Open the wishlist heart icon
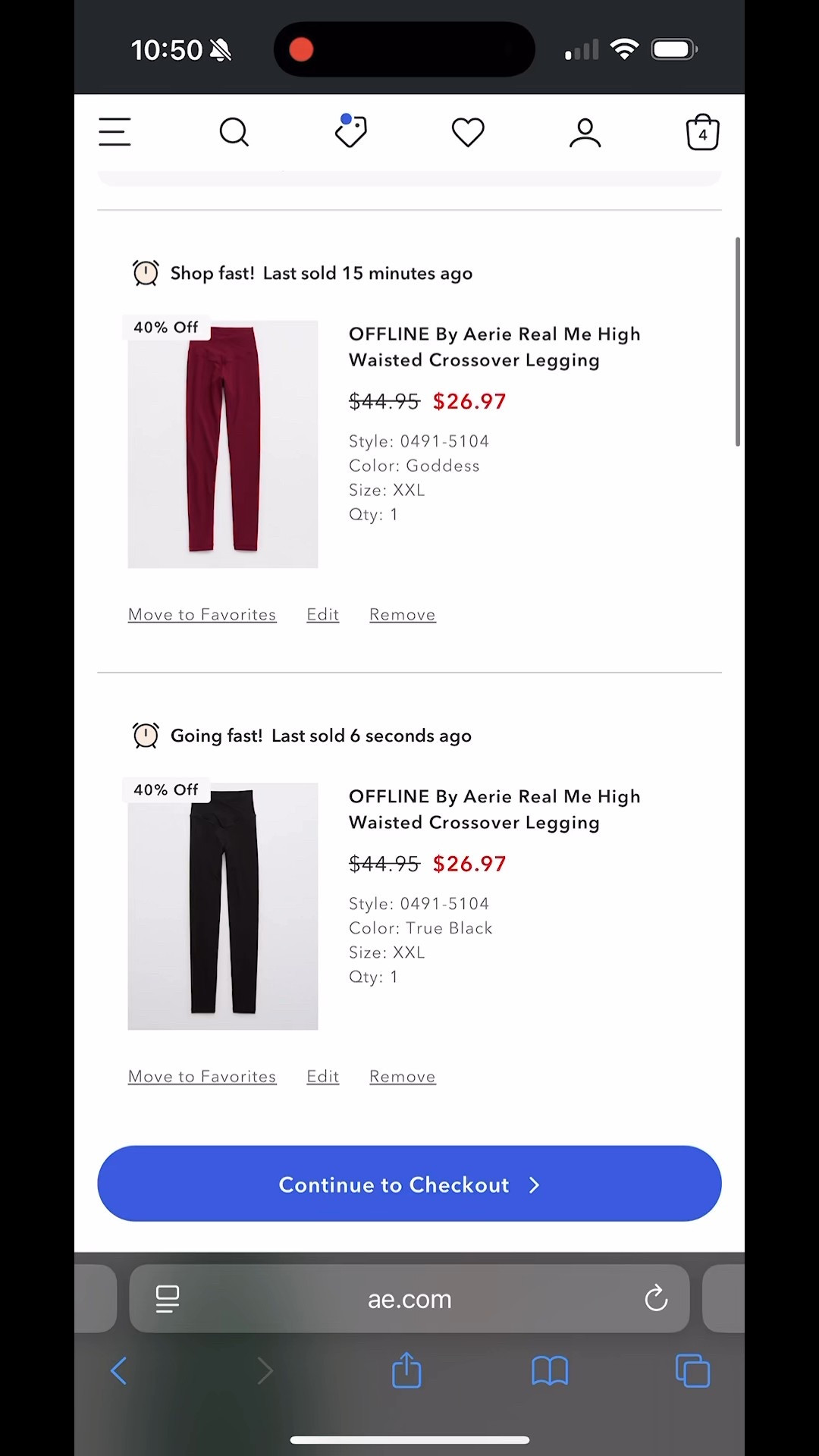The image size is (819, 1456). coord(467,132)
